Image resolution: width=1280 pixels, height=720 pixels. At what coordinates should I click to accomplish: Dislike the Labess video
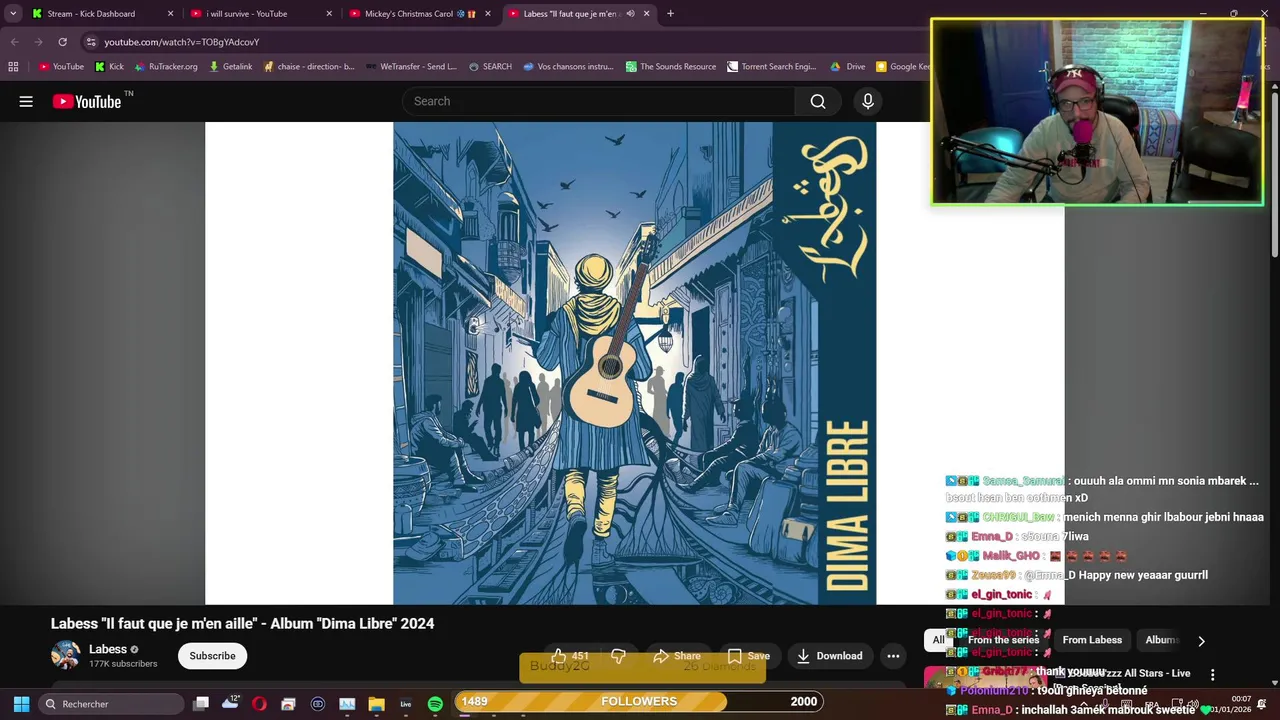click(x=618, y=656)
